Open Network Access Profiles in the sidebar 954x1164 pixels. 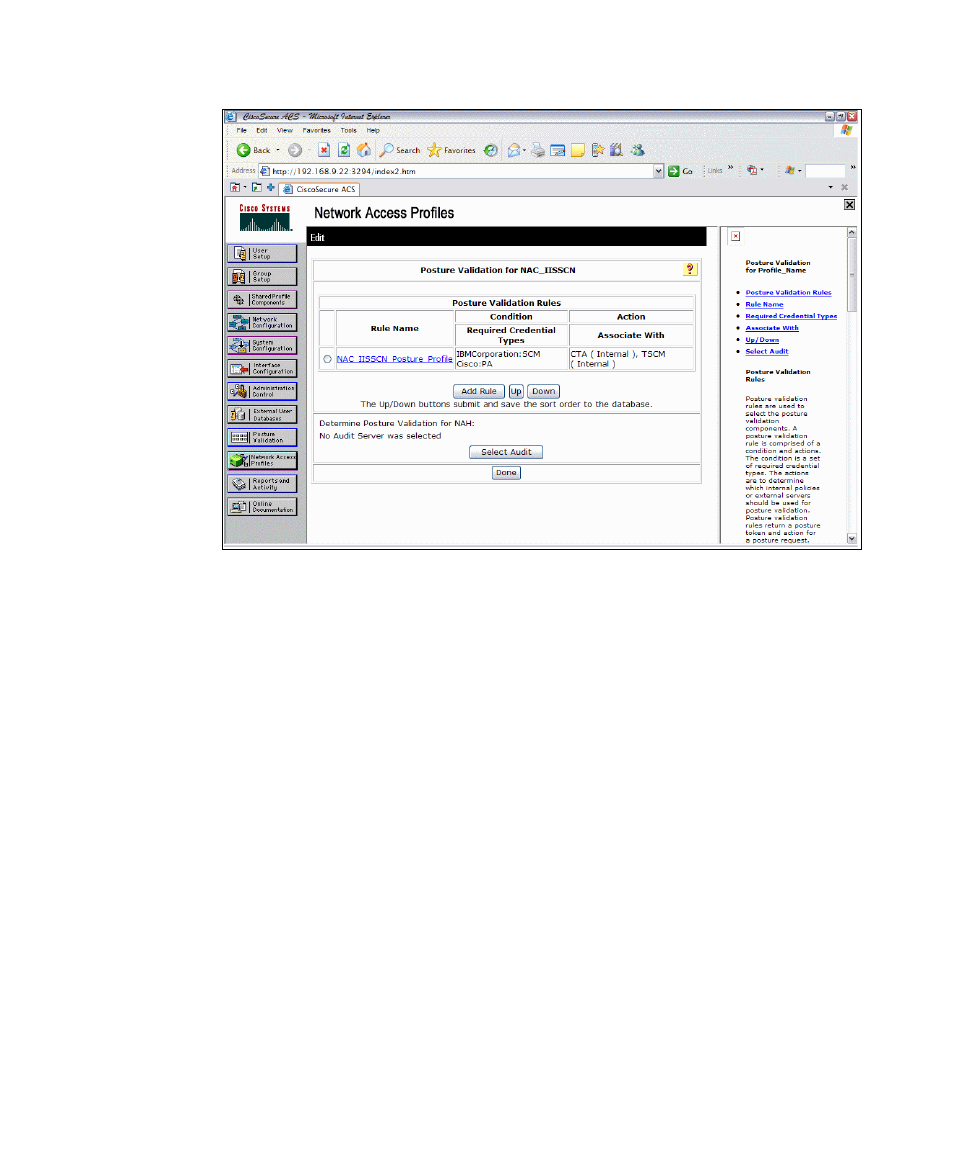262,460
